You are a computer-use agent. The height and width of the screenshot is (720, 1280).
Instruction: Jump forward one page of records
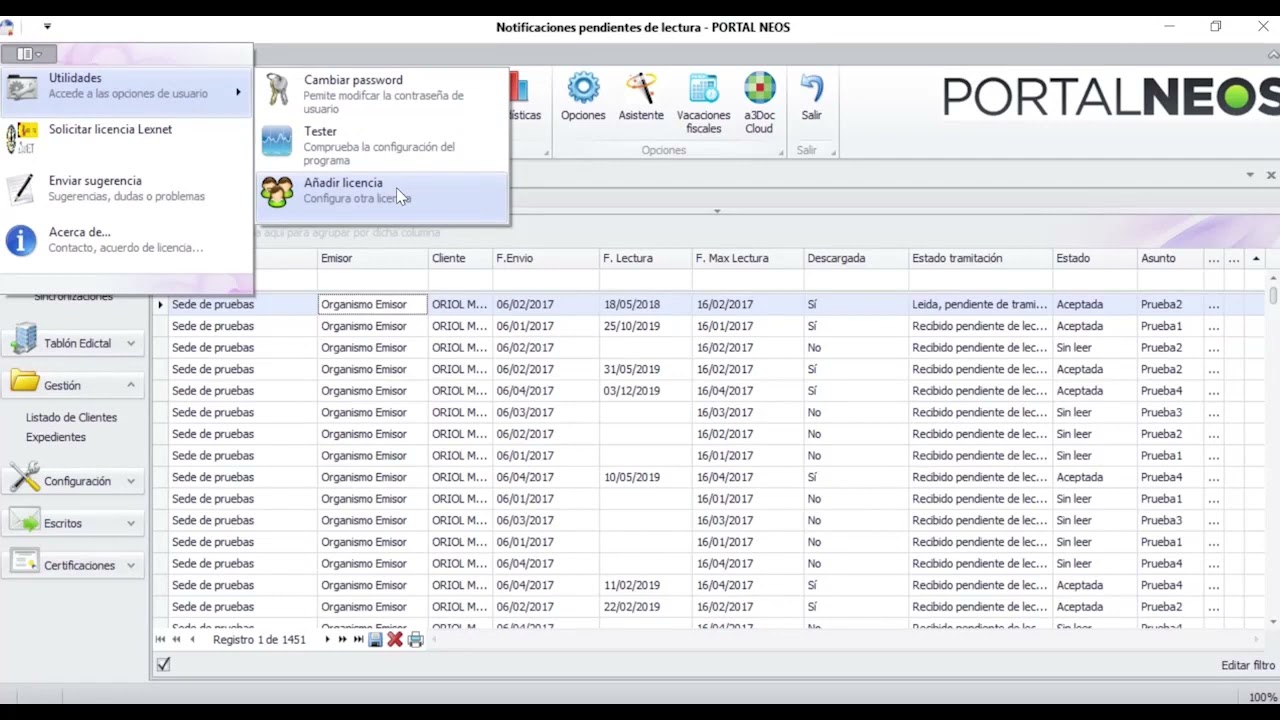(x=342, y=640)
